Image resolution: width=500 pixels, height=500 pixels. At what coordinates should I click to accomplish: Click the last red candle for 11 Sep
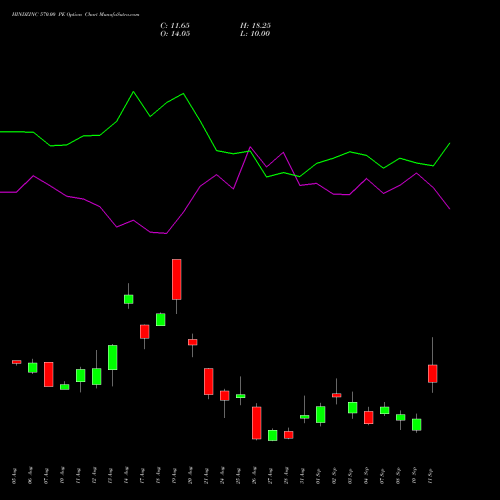[x=433, y=374]
